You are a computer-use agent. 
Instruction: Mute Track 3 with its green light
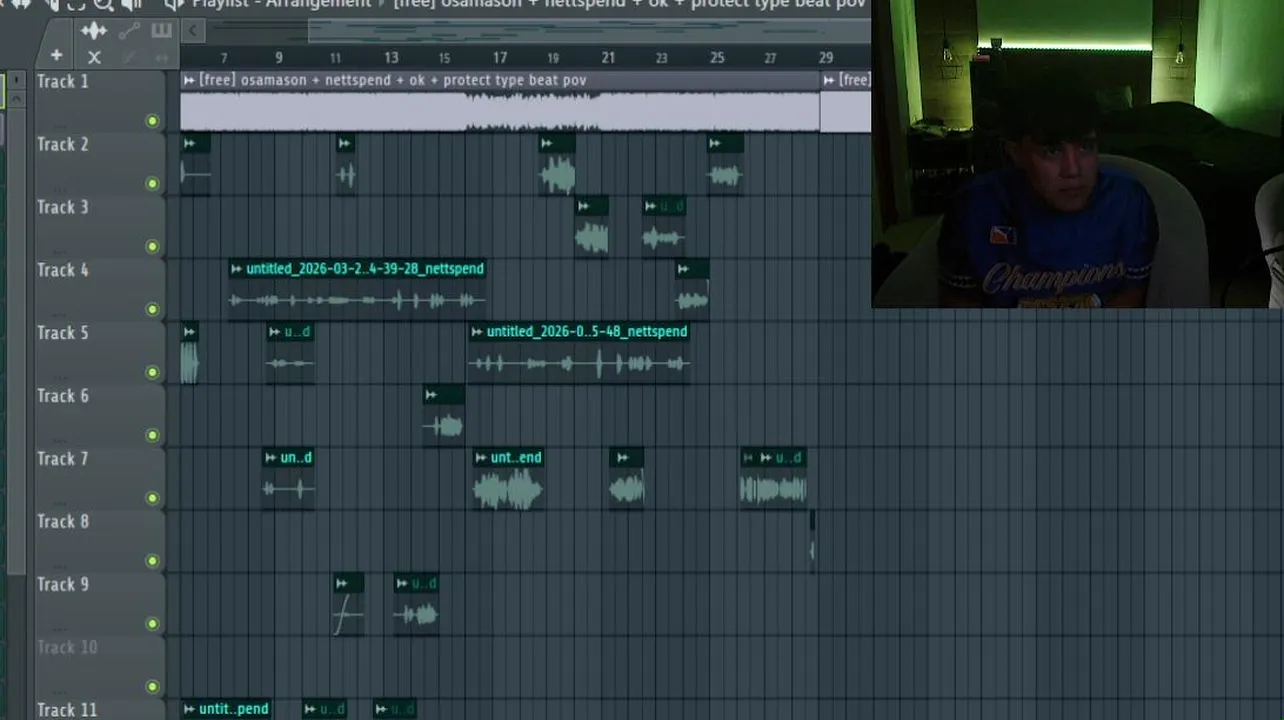pyautogui.click(x=152, y=246)
